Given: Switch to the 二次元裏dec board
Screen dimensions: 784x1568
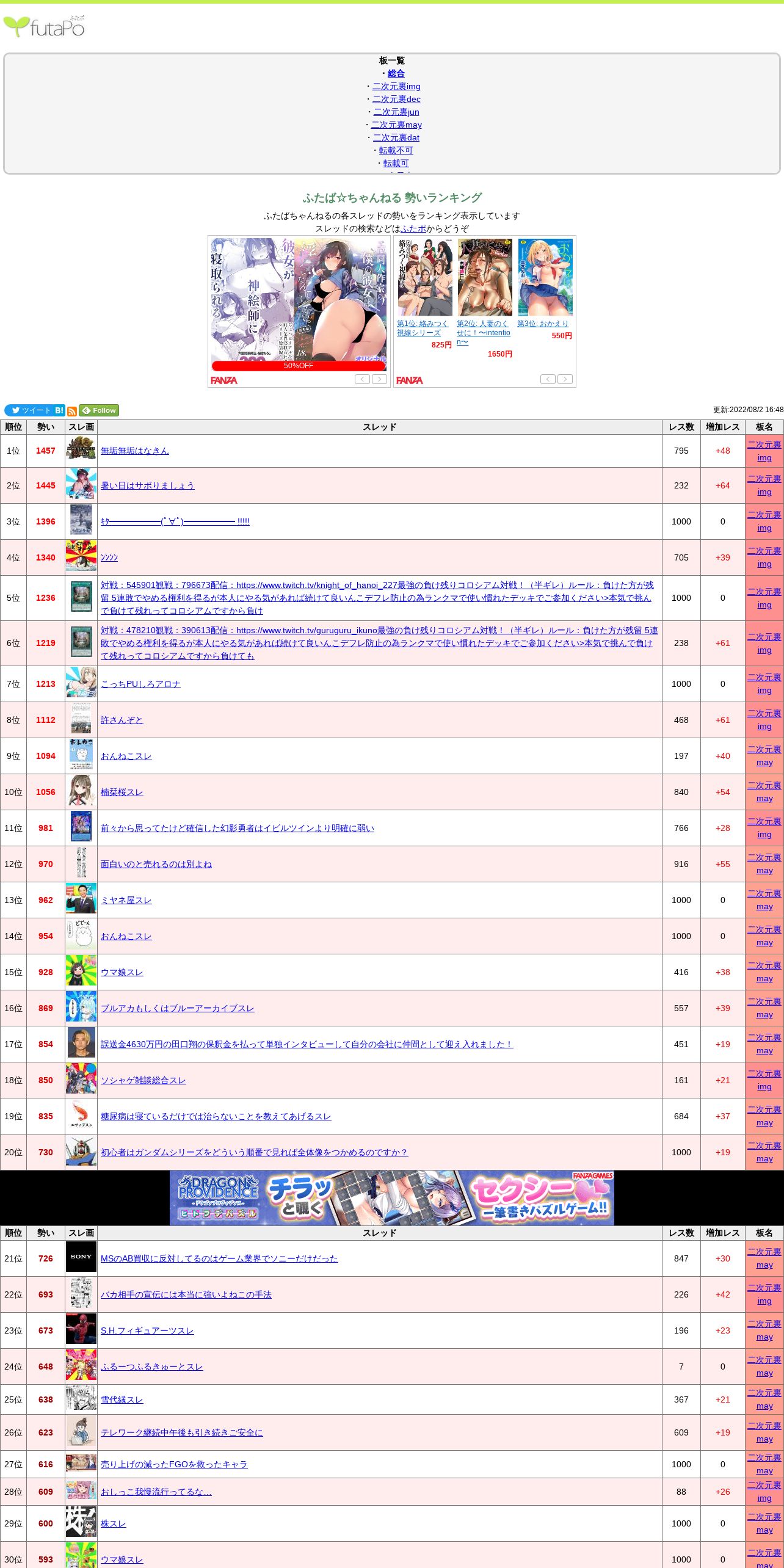Looking at the screenshot, I should tap(396, 99).
